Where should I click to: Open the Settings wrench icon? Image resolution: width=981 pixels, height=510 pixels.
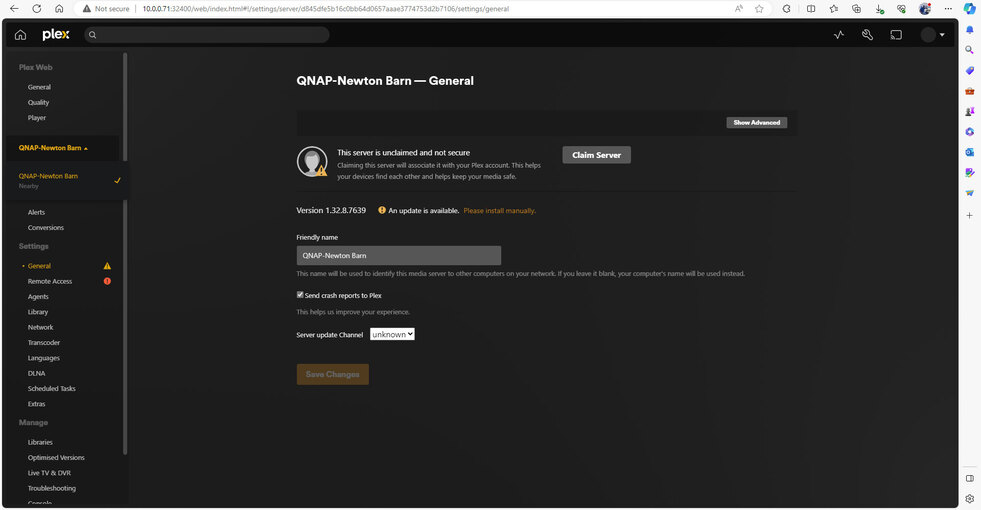[x=867, y=35]
